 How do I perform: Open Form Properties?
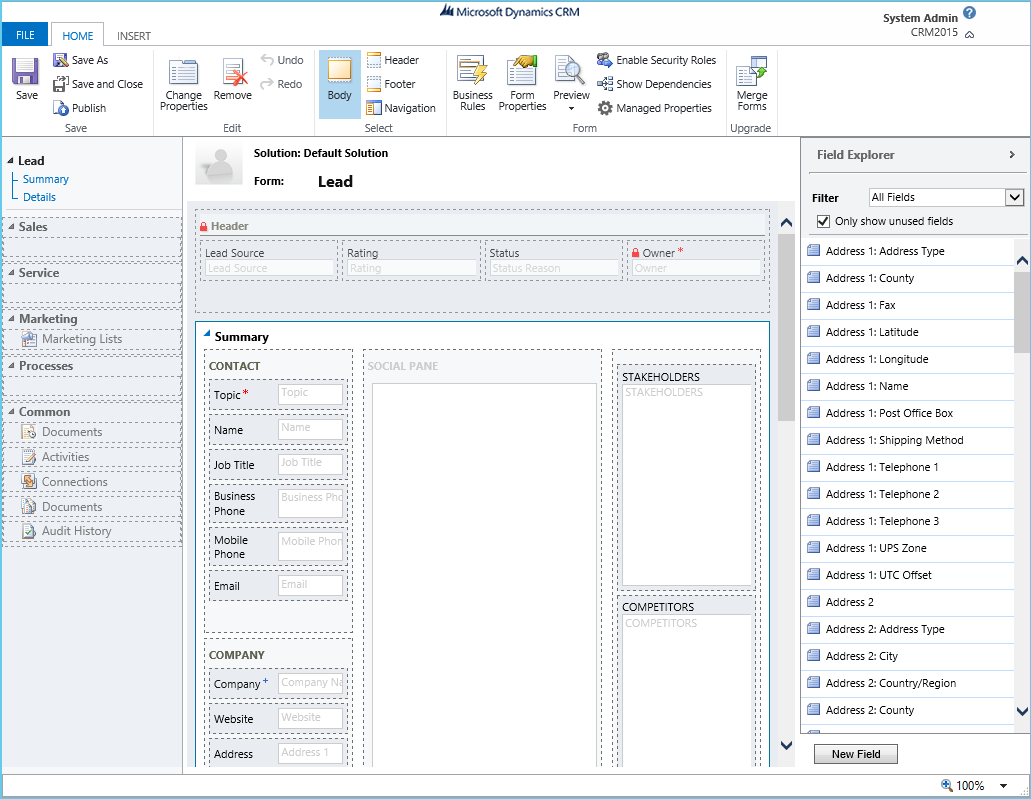(522, 84)
